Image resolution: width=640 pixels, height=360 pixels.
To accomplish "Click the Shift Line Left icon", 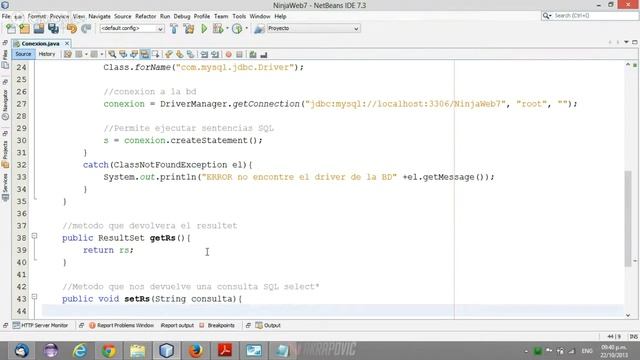I will 204,54.
